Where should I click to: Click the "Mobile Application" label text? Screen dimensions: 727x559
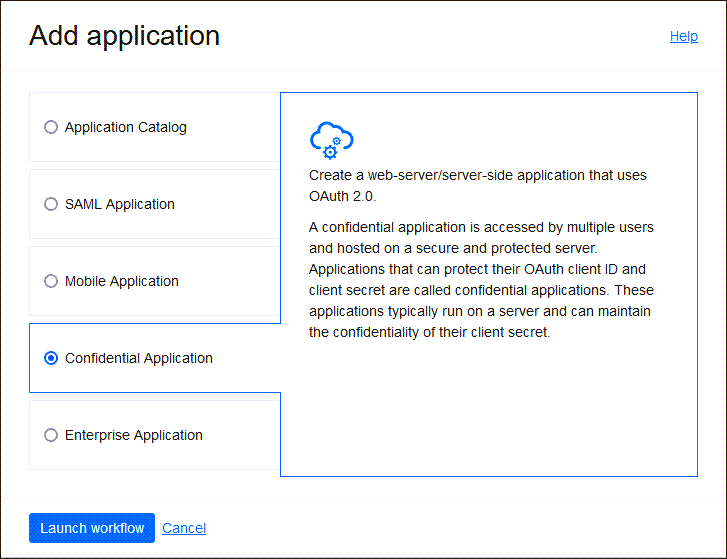coord(121,281)
